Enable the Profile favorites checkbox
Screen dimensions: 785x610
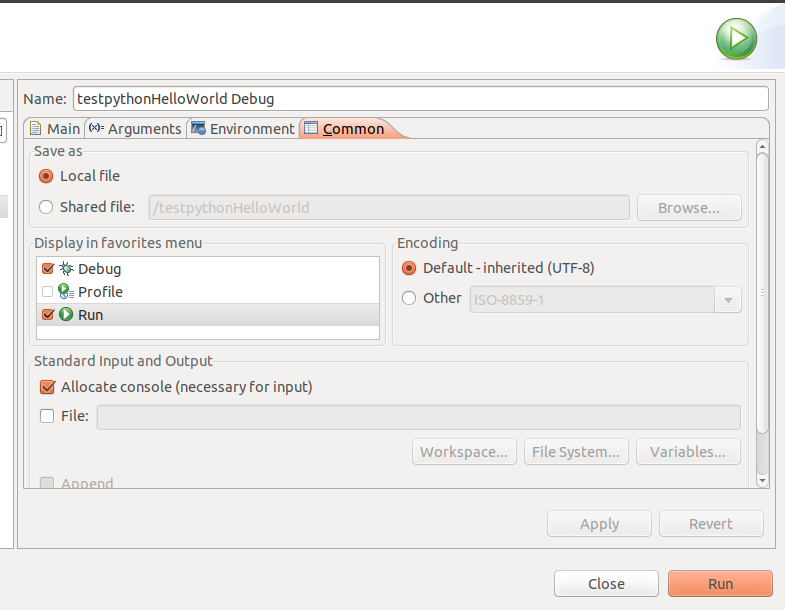[48, 291]
